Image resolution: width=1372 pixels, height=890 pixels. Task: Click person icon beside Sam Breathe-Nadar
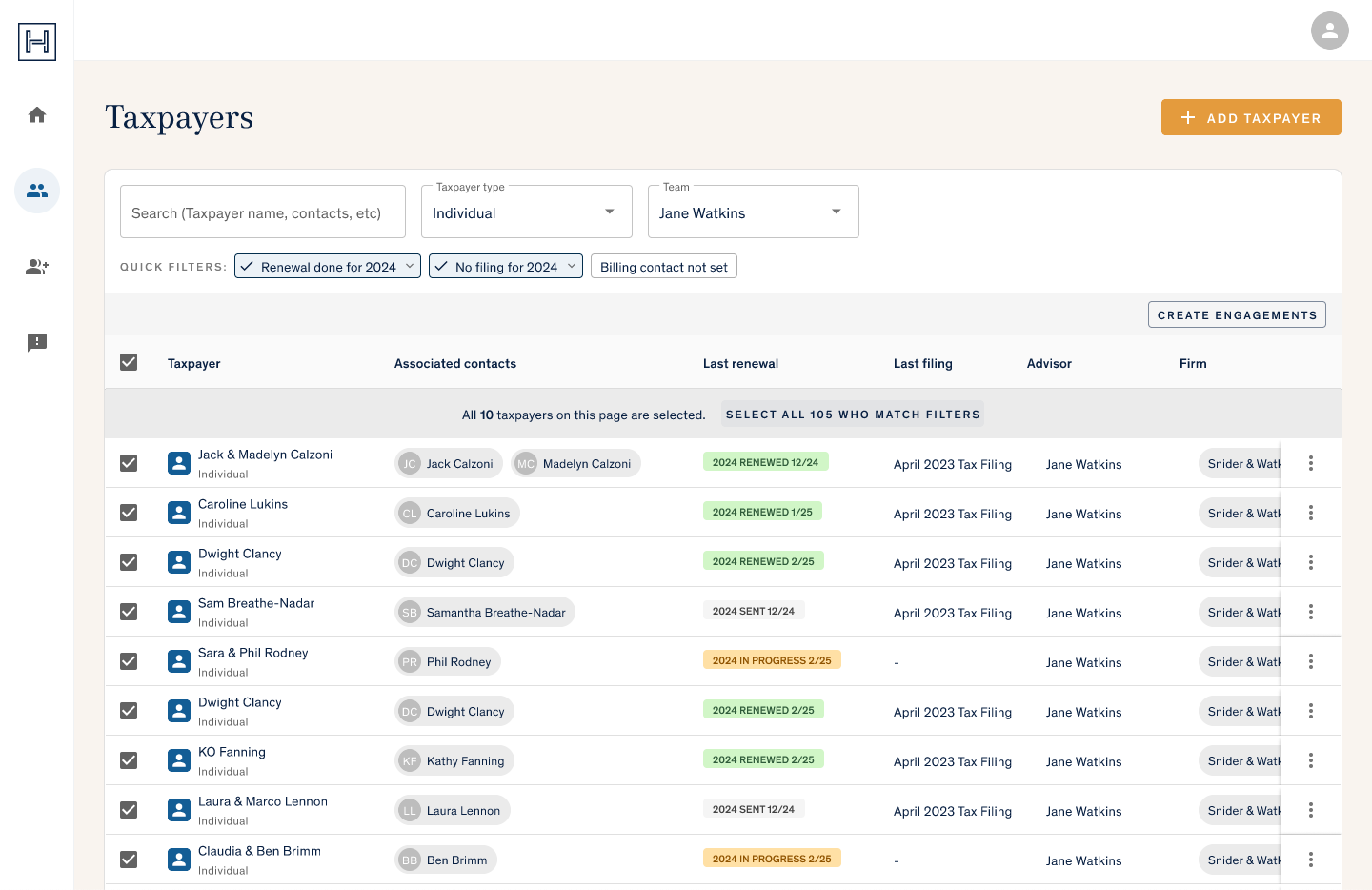[x=179, y=612]
